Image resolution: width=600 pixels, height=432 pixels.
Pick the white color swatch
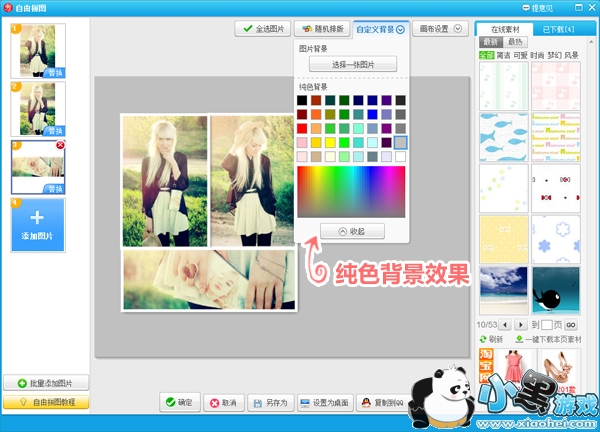(x=400, y=156)
